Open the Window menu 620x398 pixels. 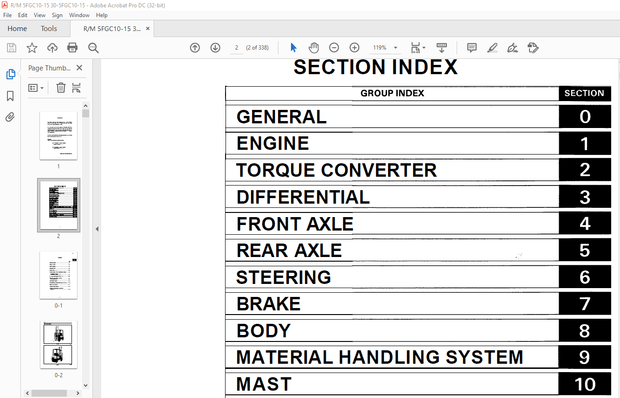tap(79, 15)
